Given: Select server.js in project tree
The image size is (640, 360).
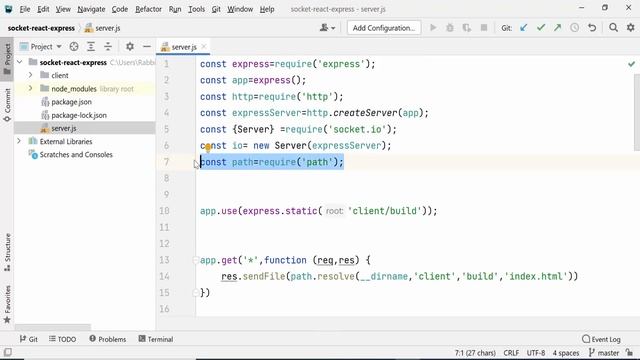Looking at the screenshot, I should [x=64, y=128].
